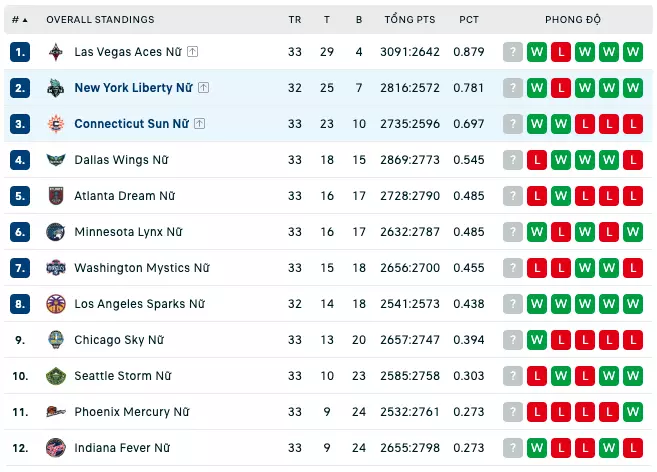The height and width of the screenshot is (472, 657).
Task: Click the Los Angeles Sparks team logo
Action: [56, 304]
